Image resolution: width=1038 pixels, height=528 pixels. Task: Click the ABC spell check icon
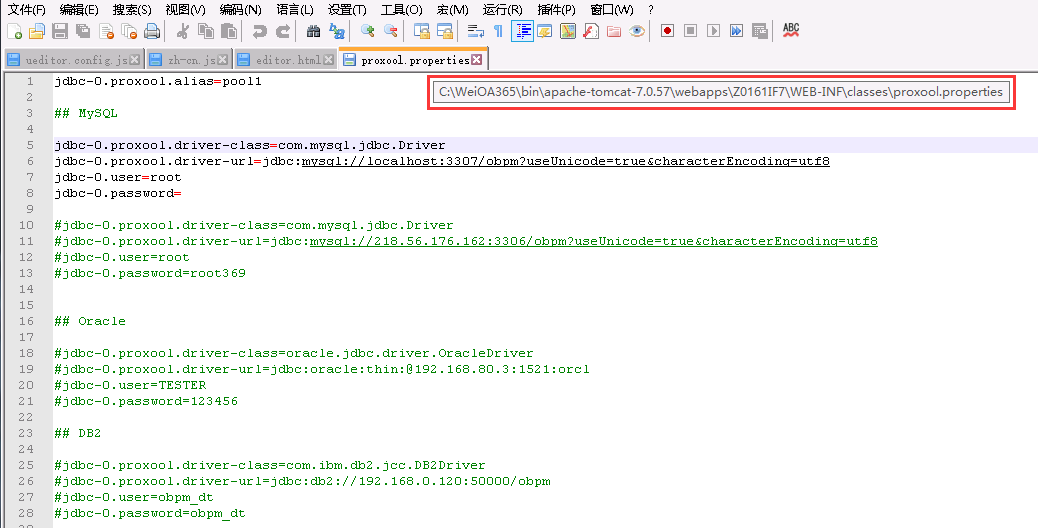[791, 31]
